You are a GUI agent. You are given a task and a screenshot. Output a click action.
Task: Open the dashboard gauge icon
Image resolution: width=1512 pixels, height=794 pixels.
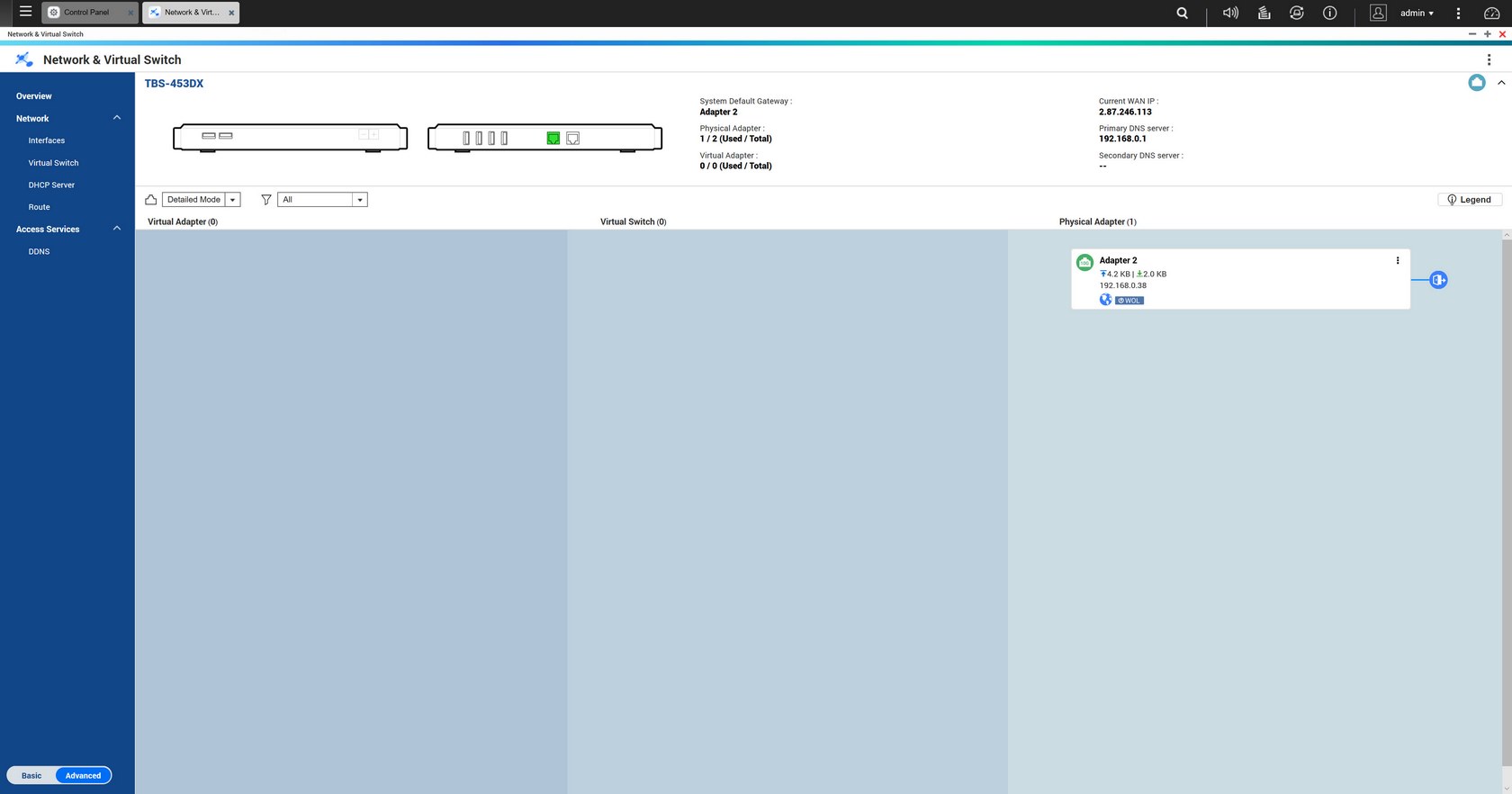point(1491,13)
